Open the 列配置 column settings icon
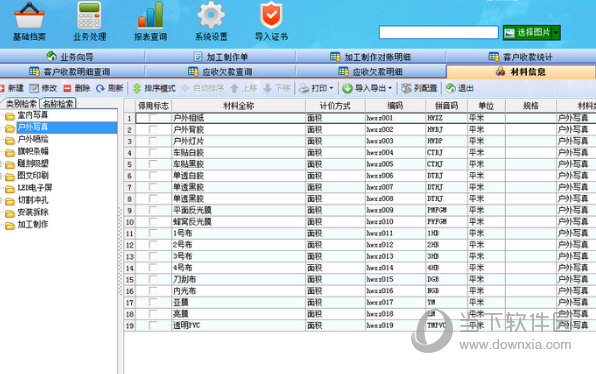Screen dimensions: 596x374 coord(406,89)
